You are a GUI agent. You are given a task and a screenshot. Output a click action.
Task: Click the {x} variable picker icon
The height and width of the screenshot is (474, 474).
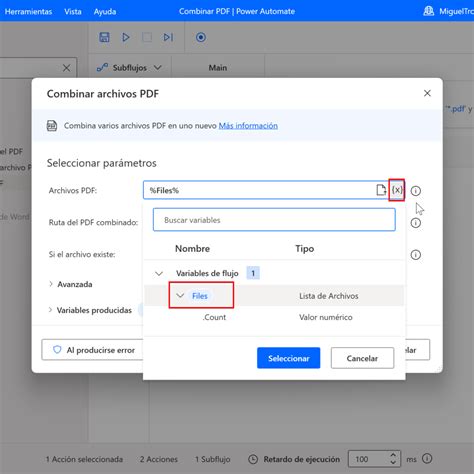(x=397, y=190)
